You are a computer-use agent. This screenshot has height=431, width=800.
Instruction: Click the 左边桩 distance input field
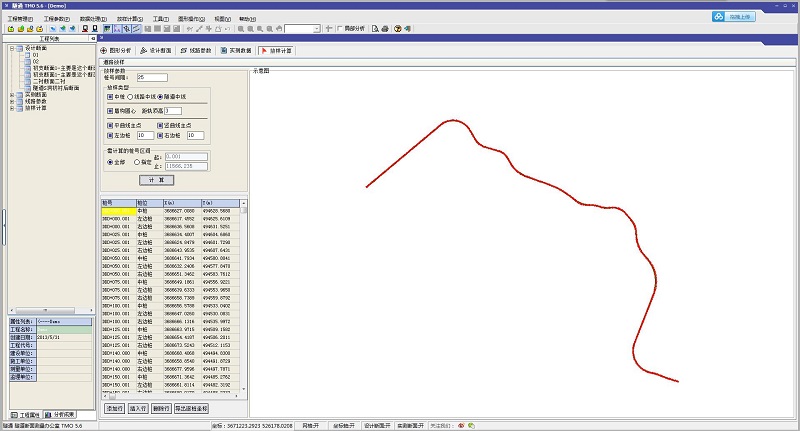pos(145,136)
